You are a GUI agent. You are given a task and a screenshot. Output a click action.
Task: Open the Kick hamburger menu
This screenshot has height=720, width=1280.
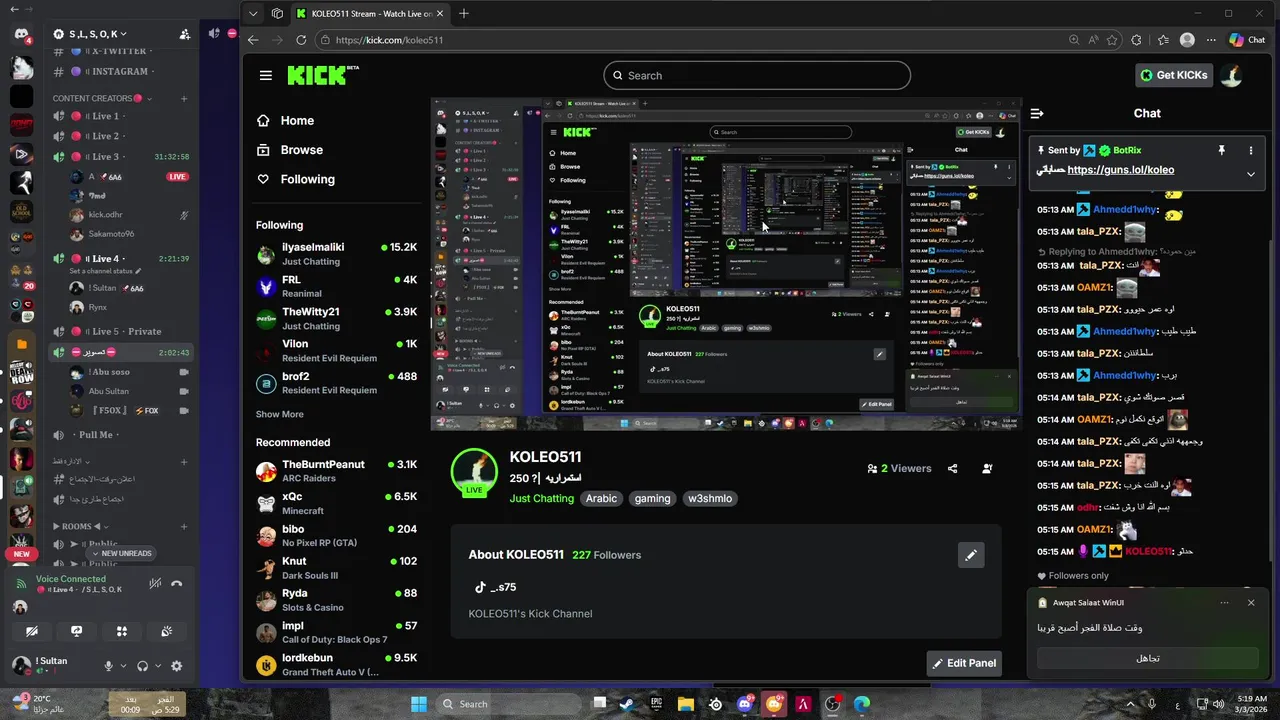point(265,75)
